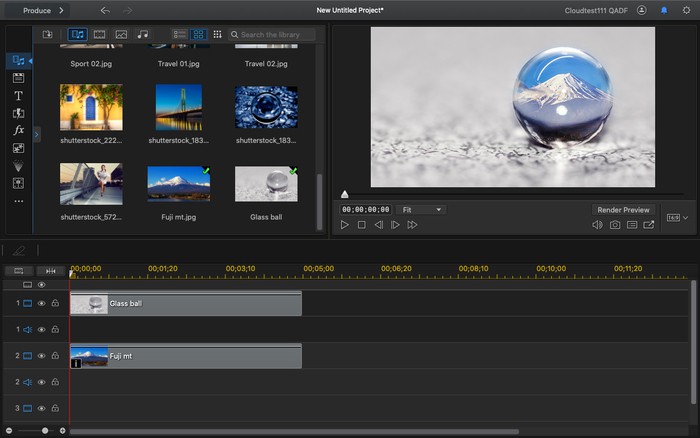700x438 pixels.
Task: Open settings gear in the top bar
Action: tap(685, 10)
